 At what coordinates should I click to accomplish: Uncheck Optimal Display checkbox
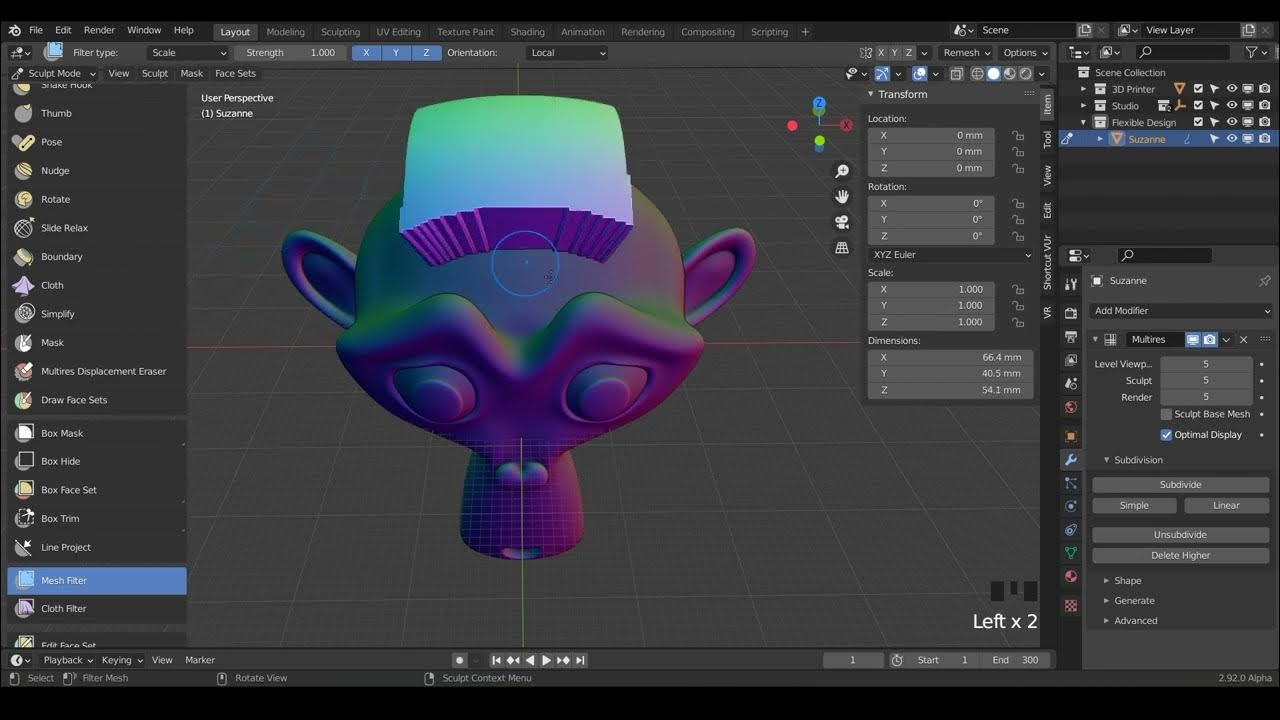(1166, 435)
